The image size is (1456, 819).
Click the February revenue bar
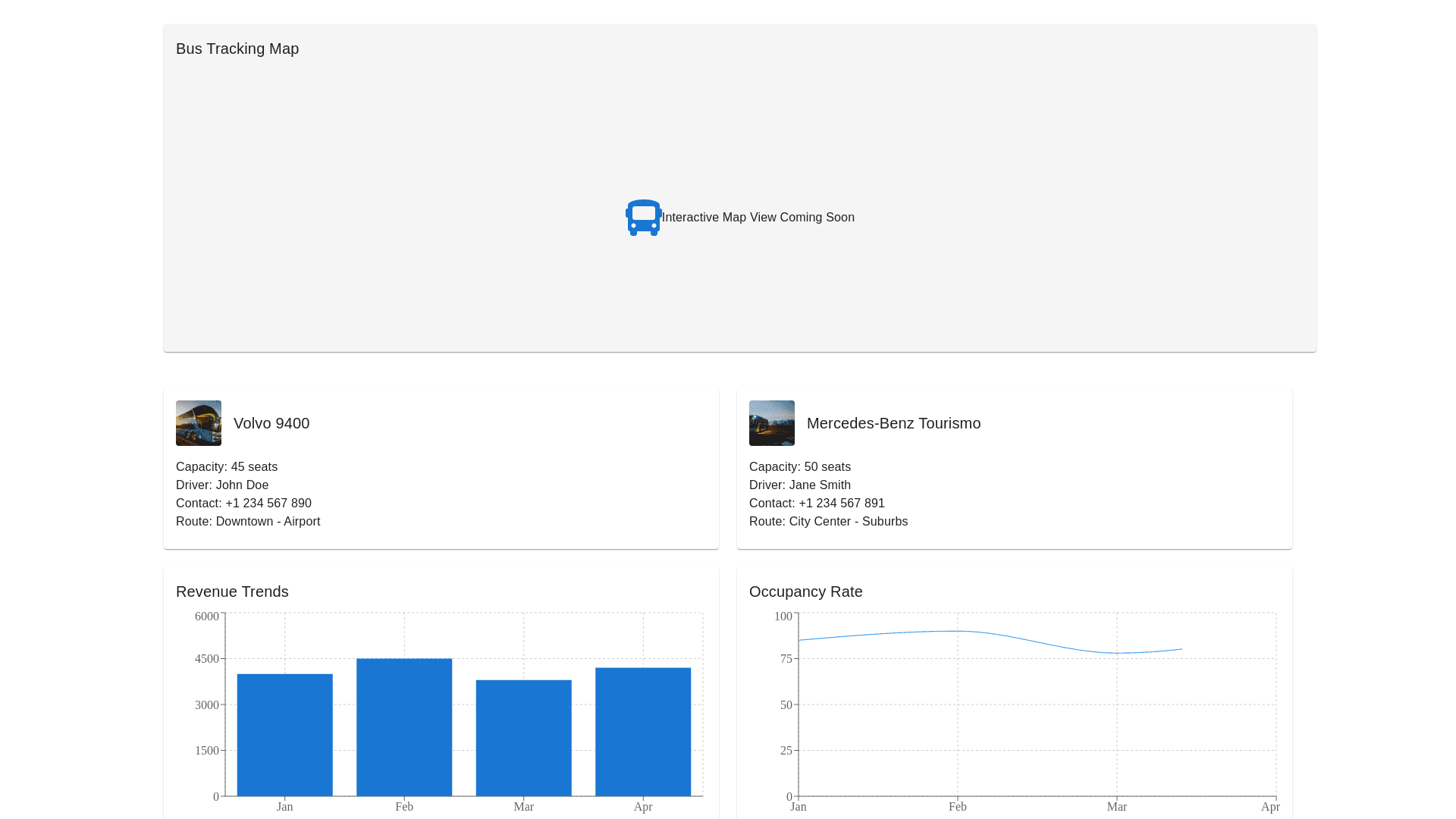pyautogui.click(x=404, y=727)
